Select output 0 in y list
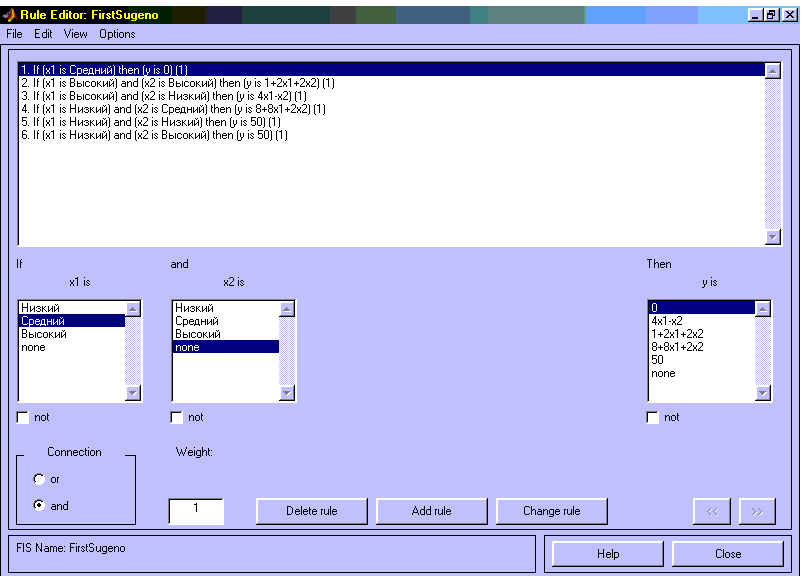The image size is (802, 582). pos(702,308)
